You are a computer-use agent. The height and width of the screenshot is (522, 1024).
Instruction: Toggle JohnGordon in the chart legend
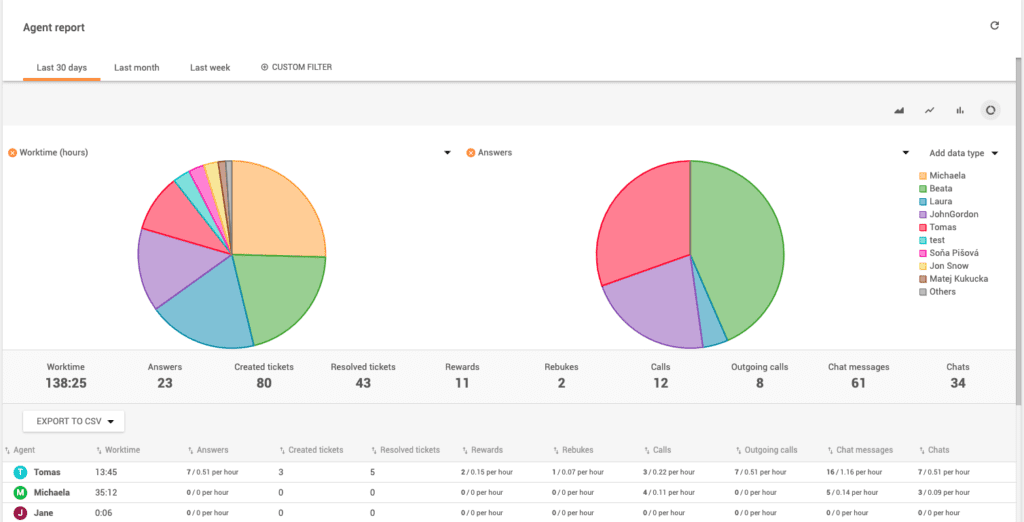click(x=953, y=214)
